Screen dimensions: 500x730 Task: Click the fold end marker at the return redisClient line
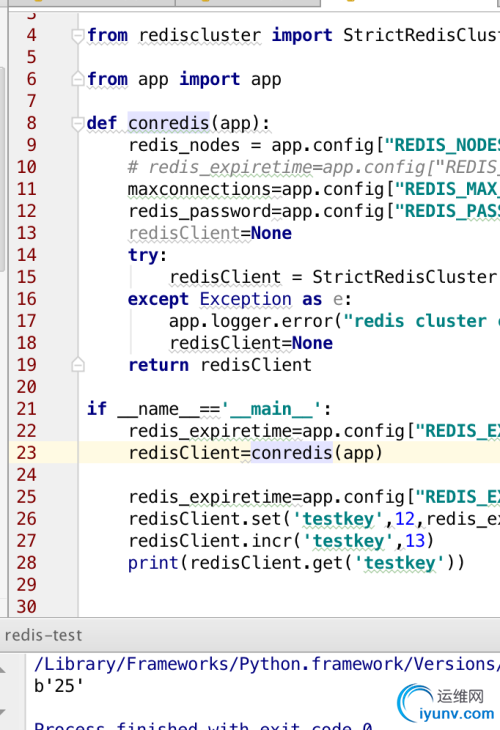[x=77, y=365]
